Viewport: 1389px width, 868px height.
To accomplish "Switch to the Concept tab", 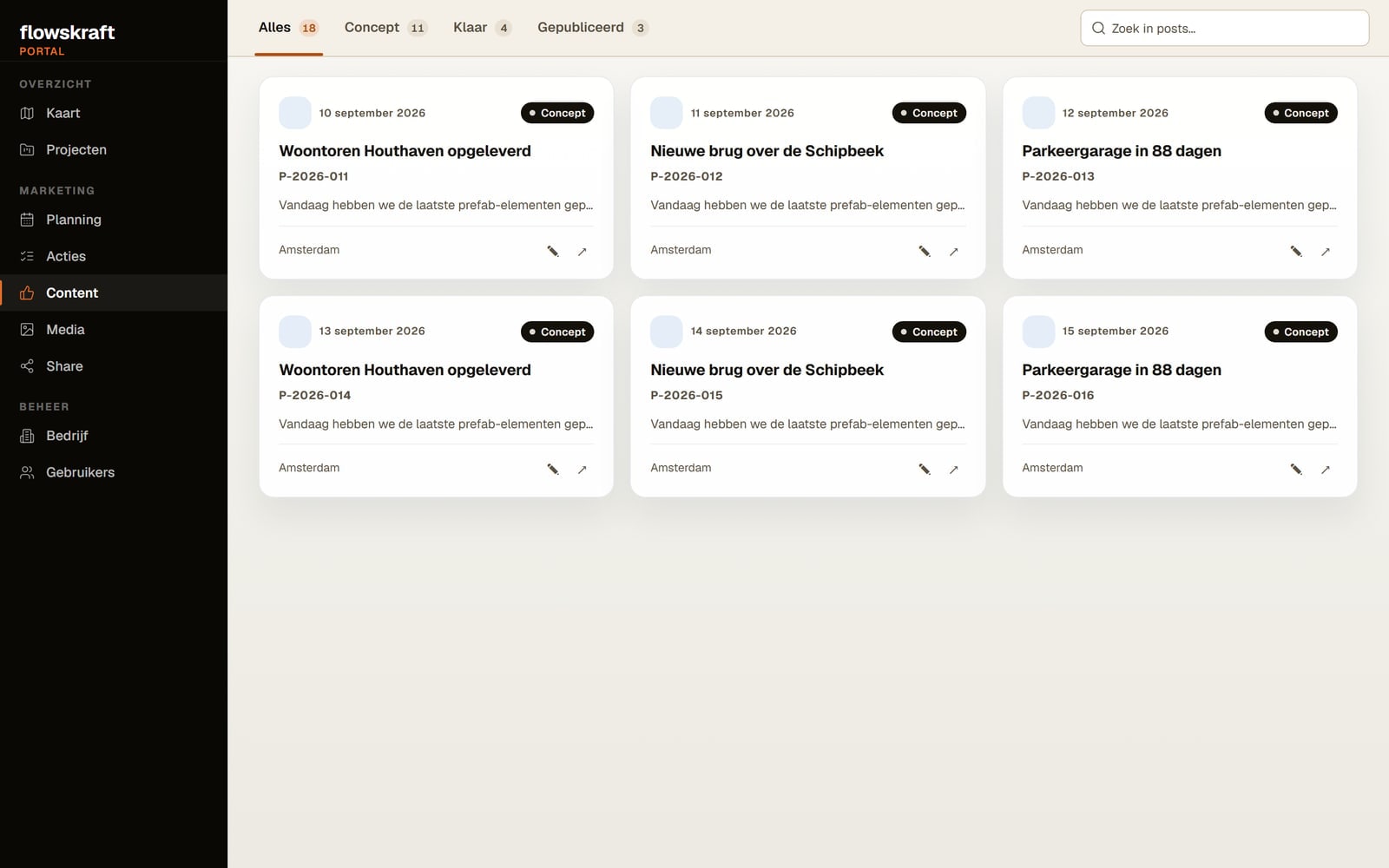I will click(x=385, y=28).
